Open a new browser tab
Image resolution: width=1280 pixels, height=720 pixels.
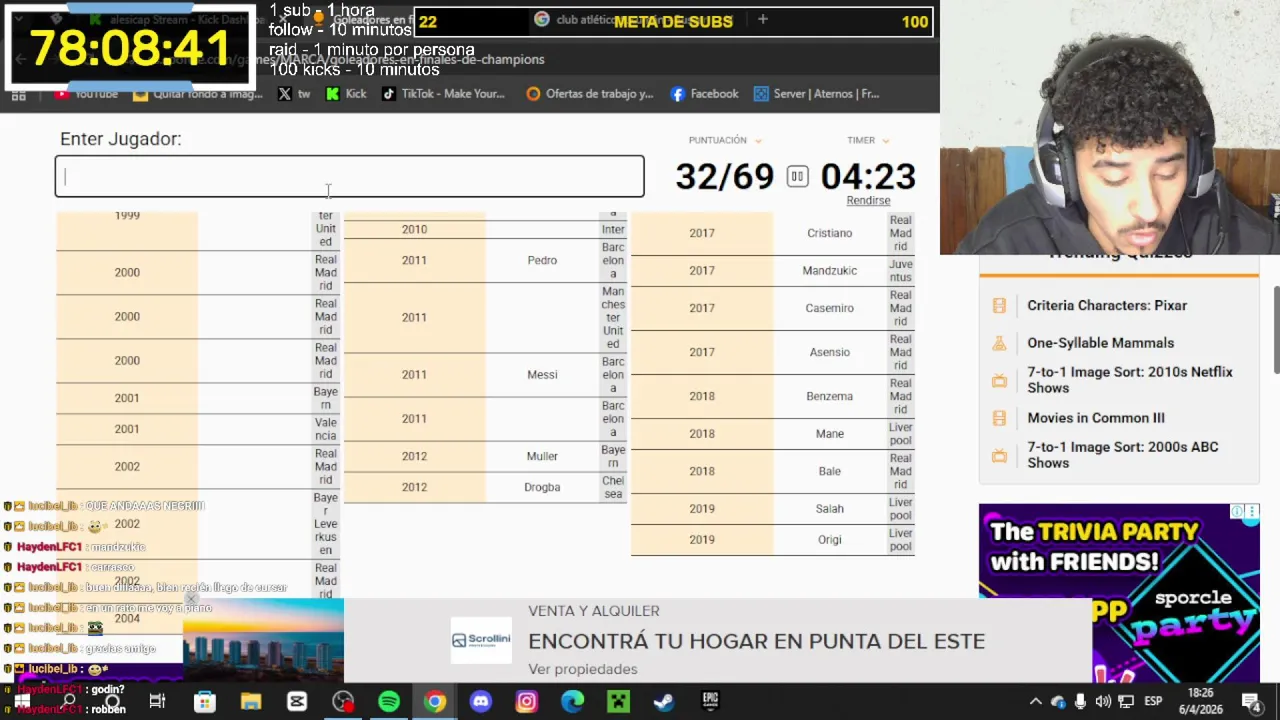point(762,19)
